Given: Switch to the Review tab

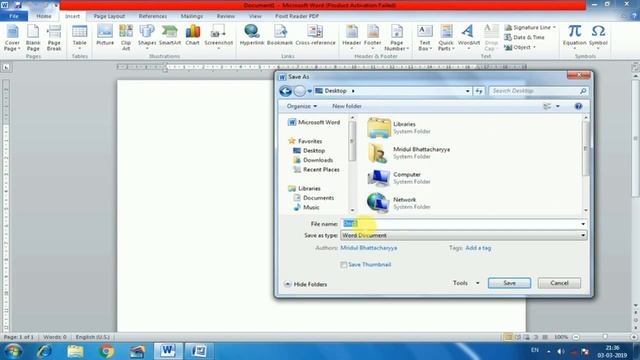Looking at the screenshot, I should tap(225, 16).
